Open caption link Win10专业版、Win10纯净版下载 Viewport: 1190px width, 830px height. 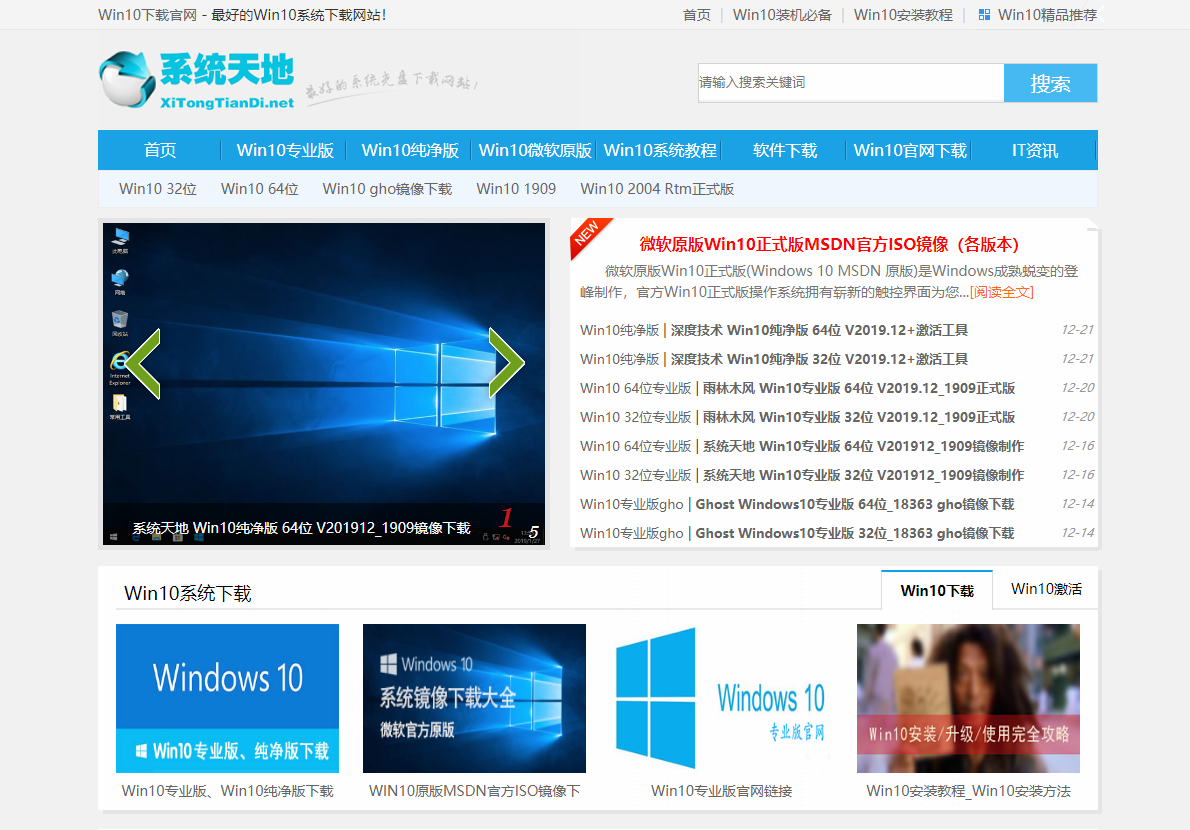click(228, 791)
